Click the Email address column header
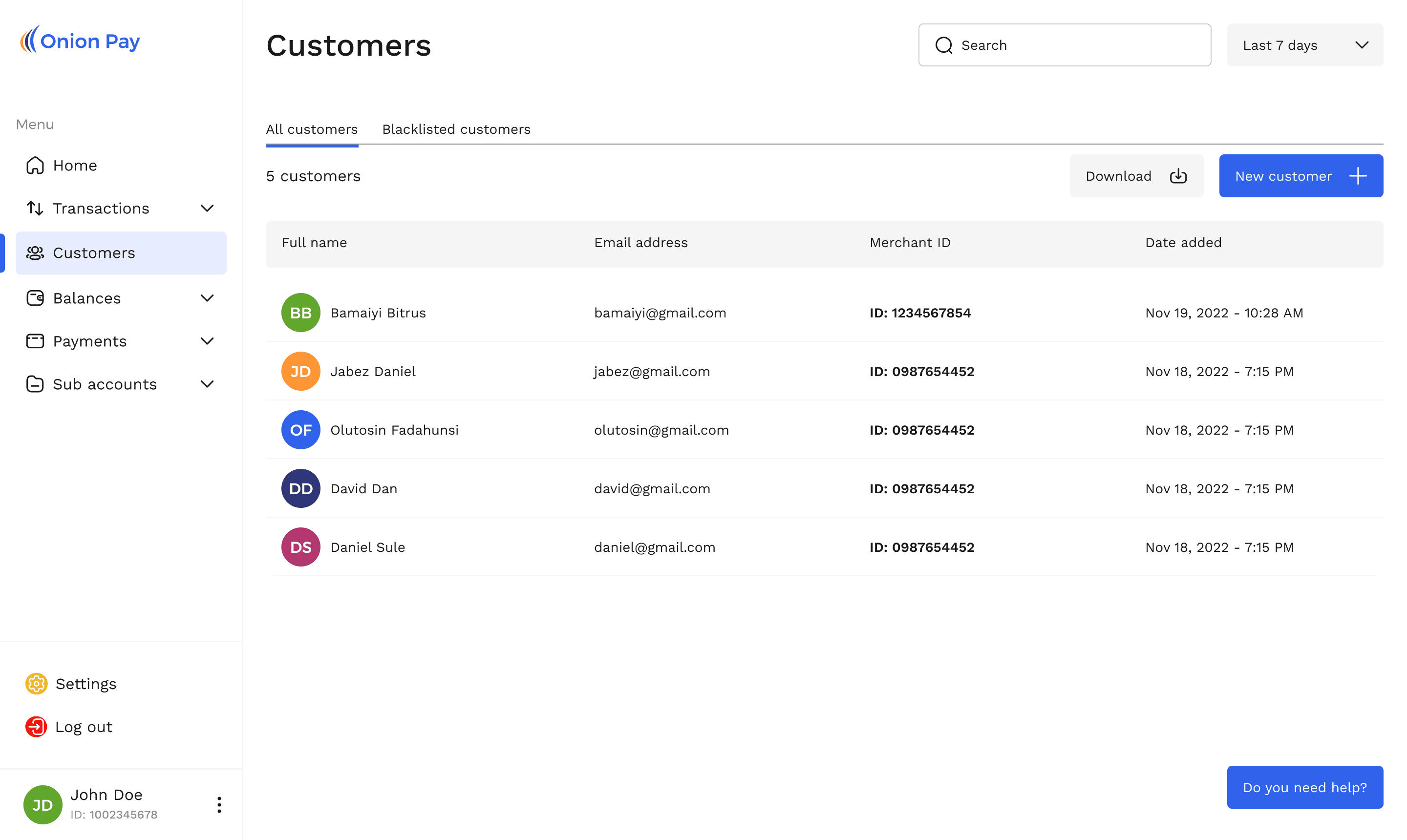 point(641,243)
